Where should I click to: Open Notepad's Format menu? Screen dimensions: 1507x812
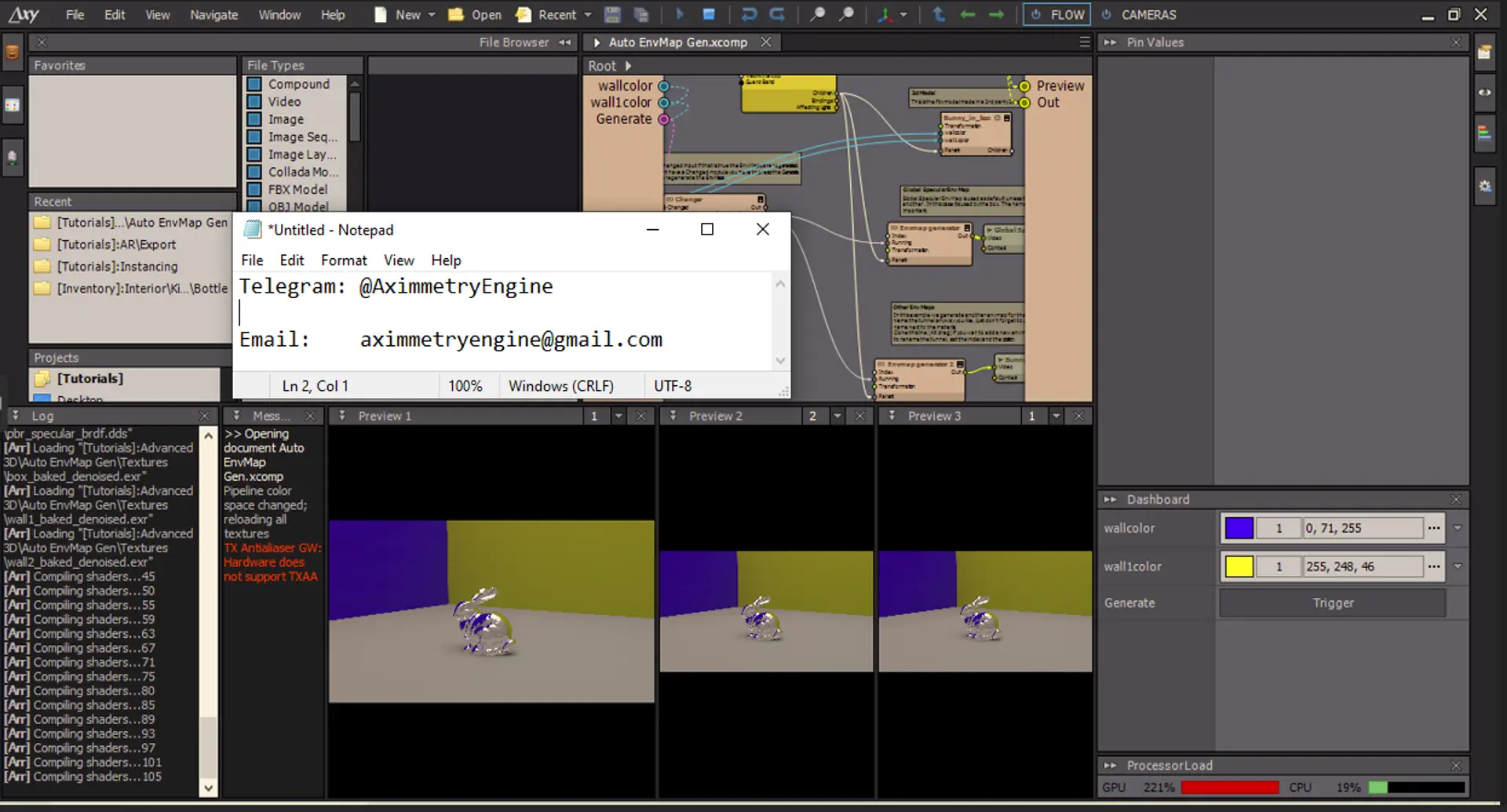343,260
